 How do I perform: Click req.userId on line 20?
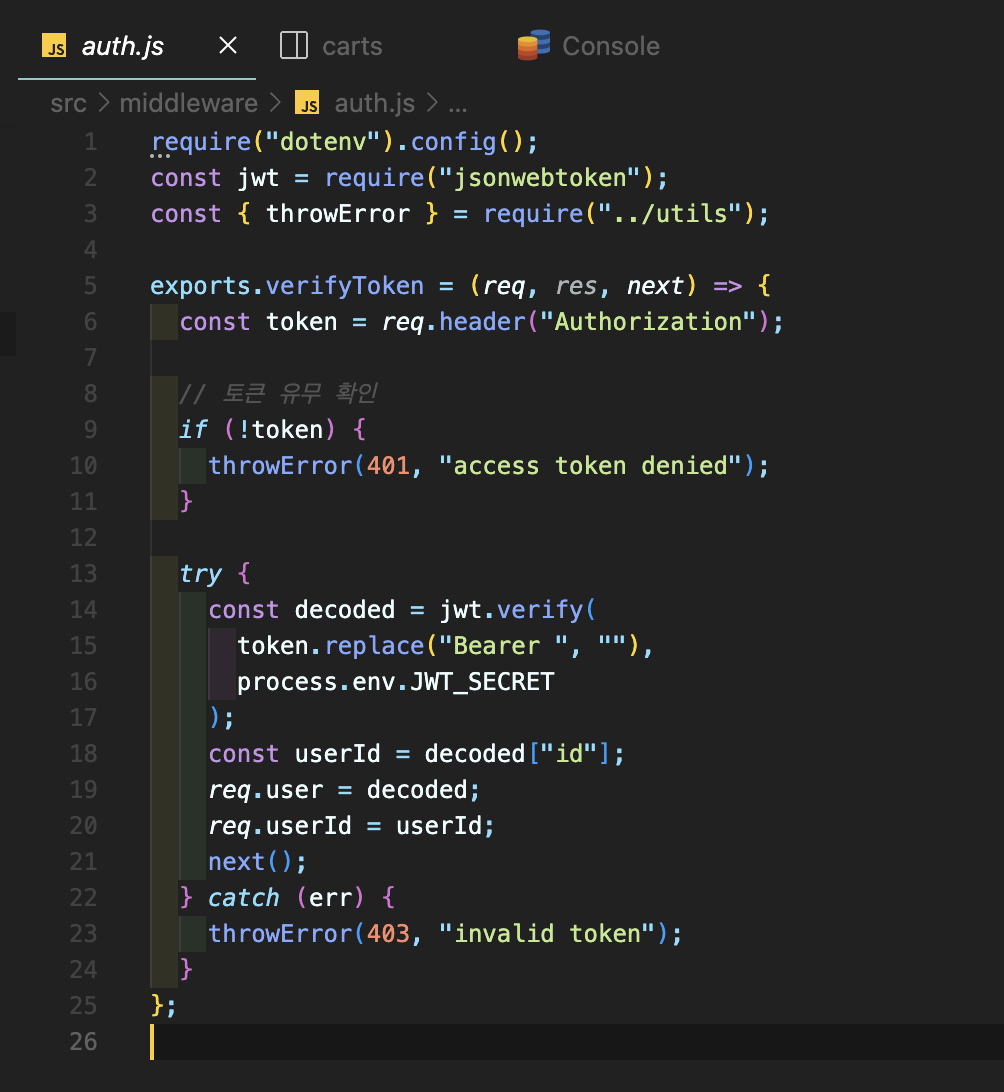280,826
